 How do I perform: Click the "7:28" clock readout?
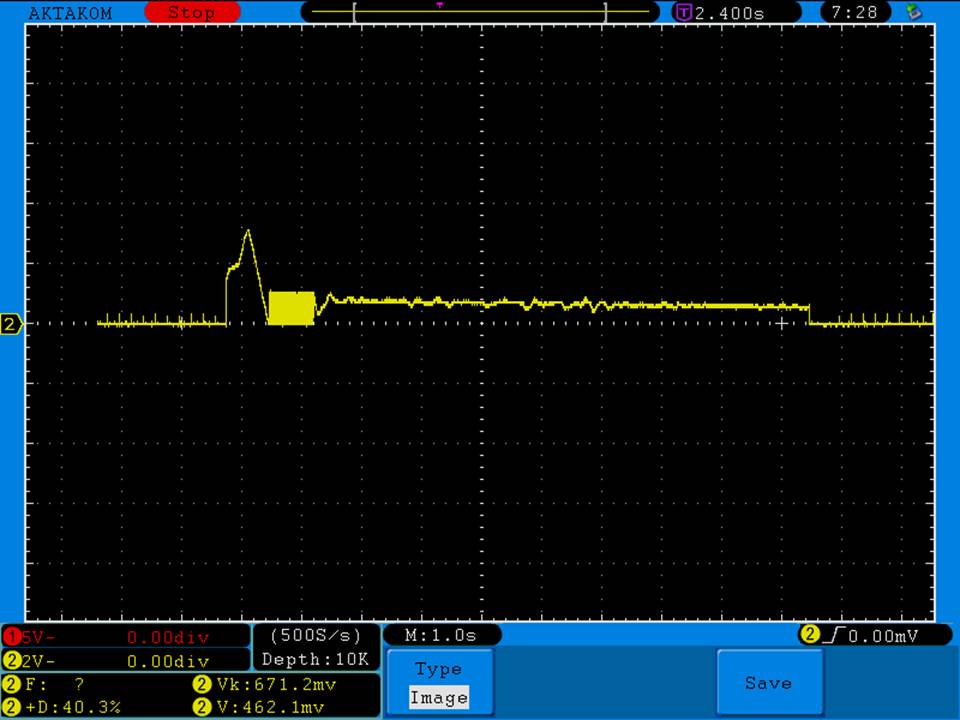coord(854,12)
